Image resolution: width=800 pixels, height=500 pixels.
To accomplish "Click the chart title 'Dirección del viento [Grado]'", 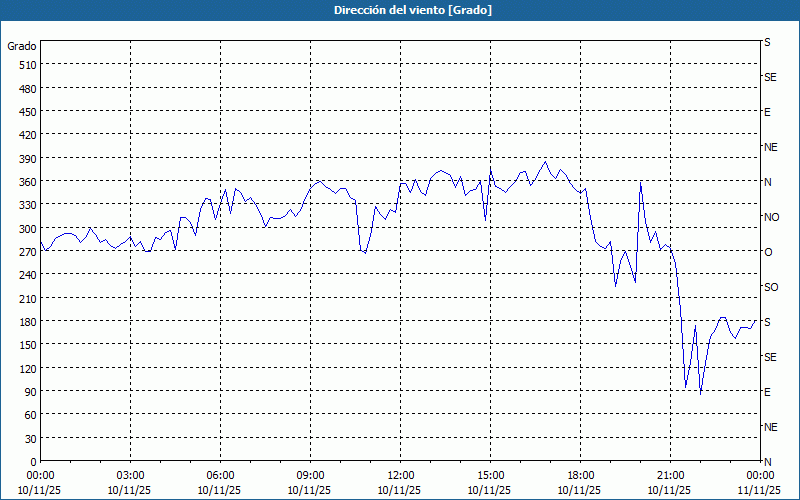I will click(399, 10).
